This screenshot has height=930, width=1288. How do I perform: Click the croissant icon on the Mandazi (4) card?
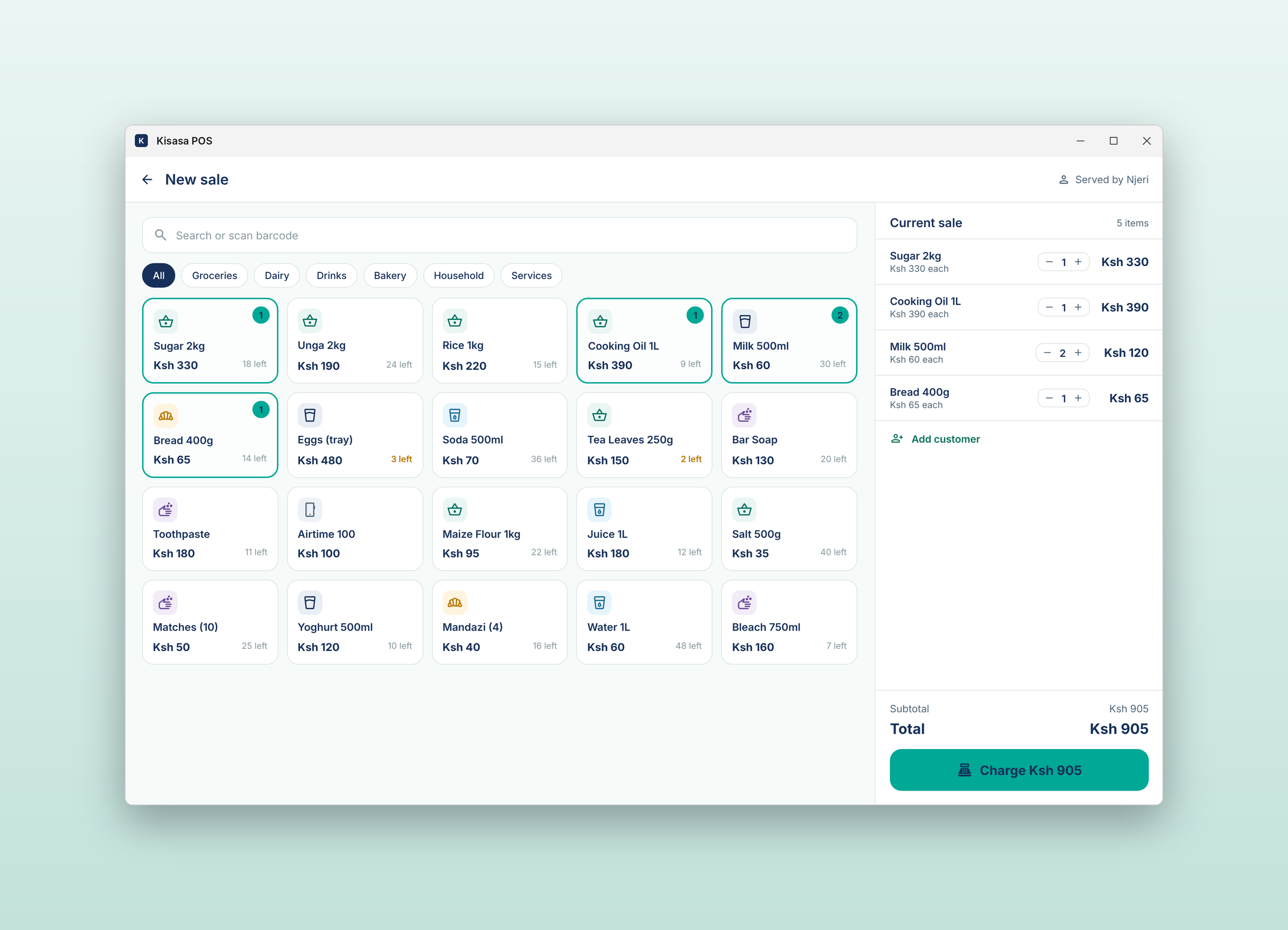pos(455,603)
